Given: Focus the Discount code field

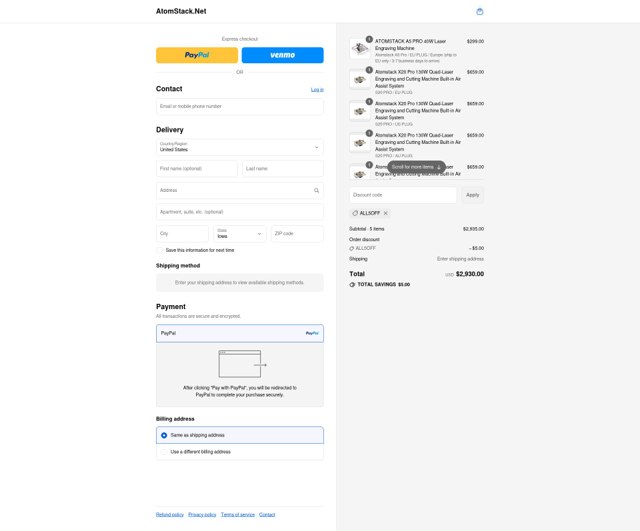Looking at the screenshot, I should tap(403, 195).
